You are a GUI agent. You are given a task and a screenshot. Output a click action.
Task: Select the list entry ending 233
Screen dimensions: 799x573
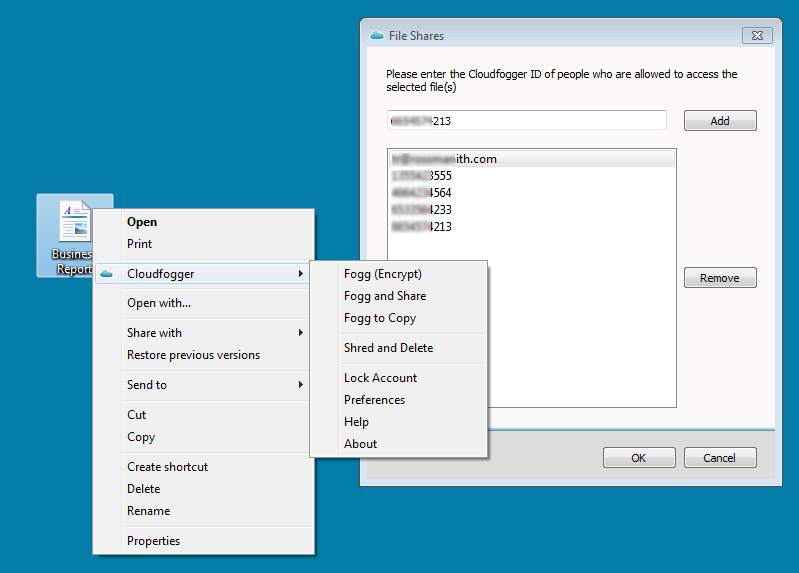coord(531,210)
